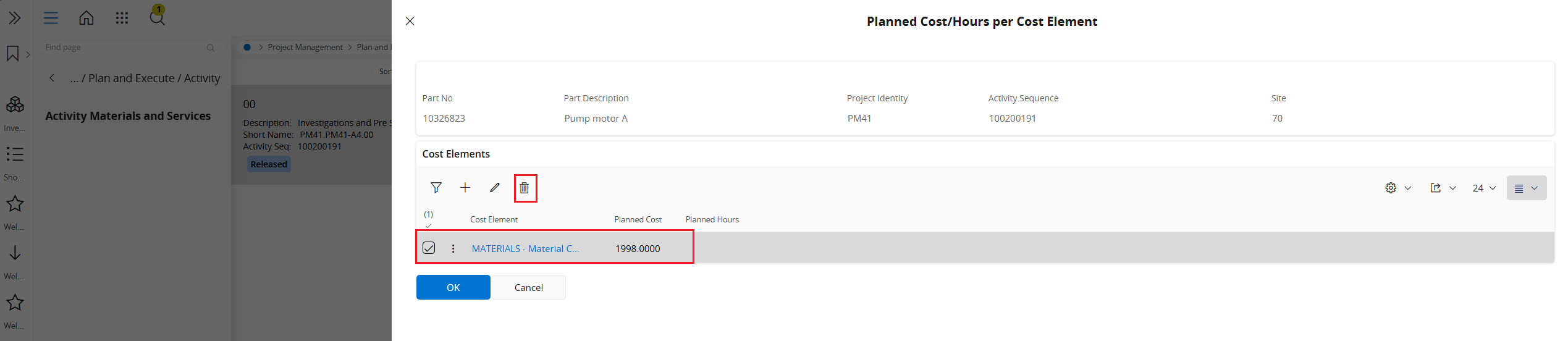
Task: Uncheck the MATERIALS row checkbox
Action: tap(429, 248)
